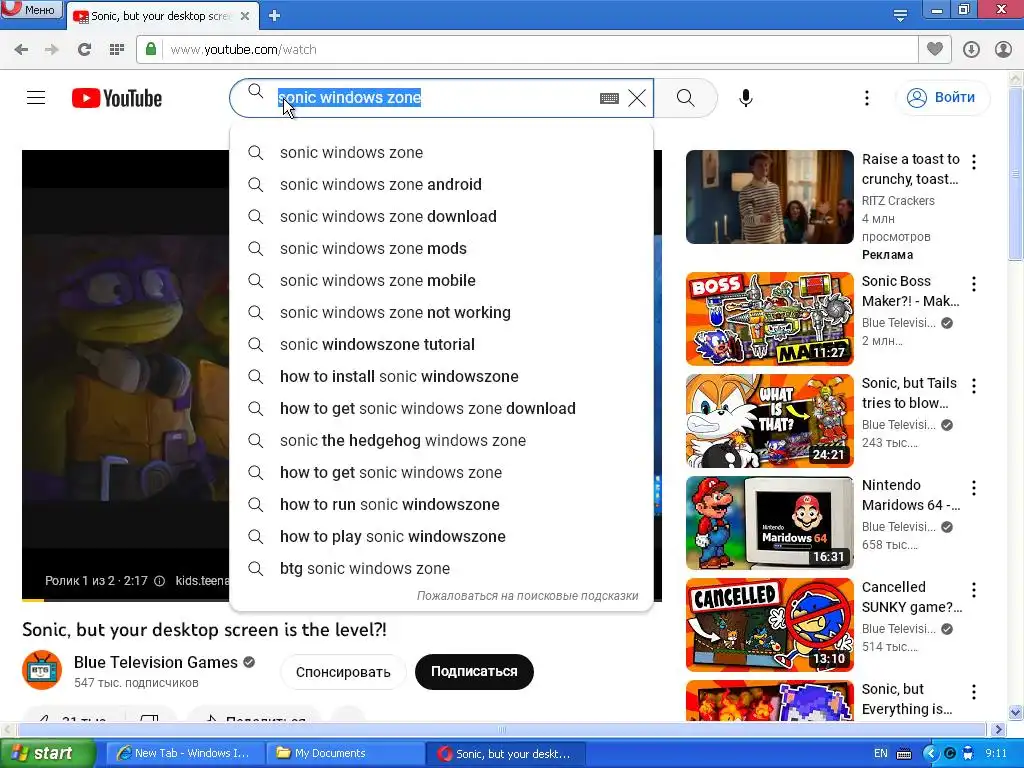Viewport: 1024px width, 768px height.
Task: Select suggestion 'sonic windows zone android'
Action: [441, 184]
